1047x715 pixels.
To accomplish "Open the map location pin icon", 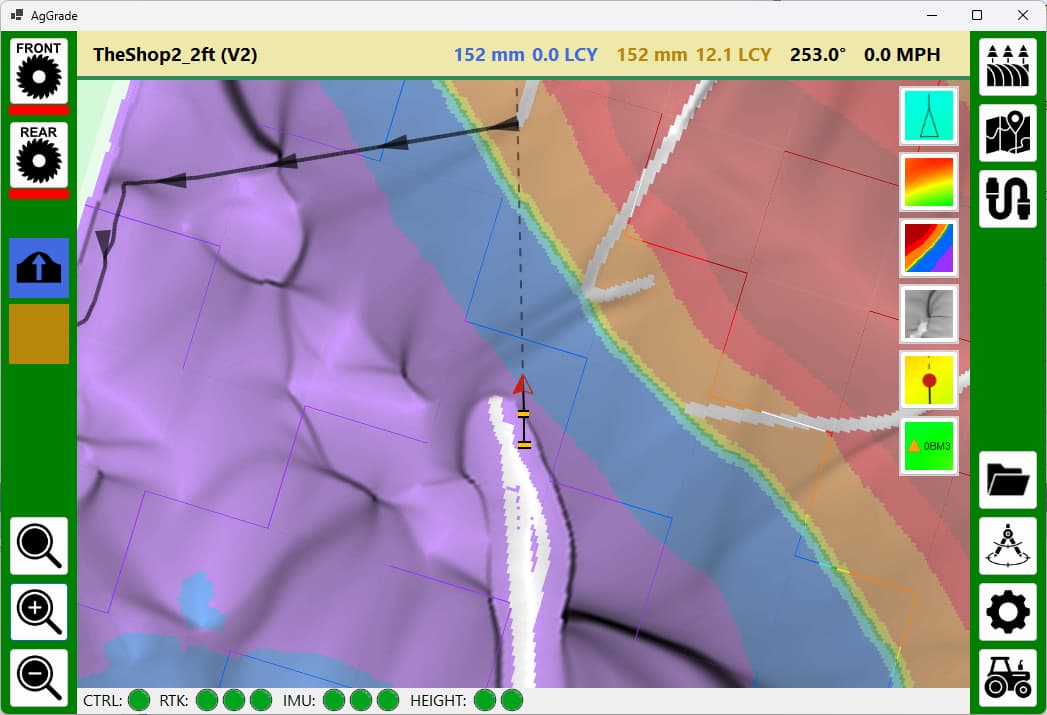I will pyautogui.click(x=1007, y=133).
